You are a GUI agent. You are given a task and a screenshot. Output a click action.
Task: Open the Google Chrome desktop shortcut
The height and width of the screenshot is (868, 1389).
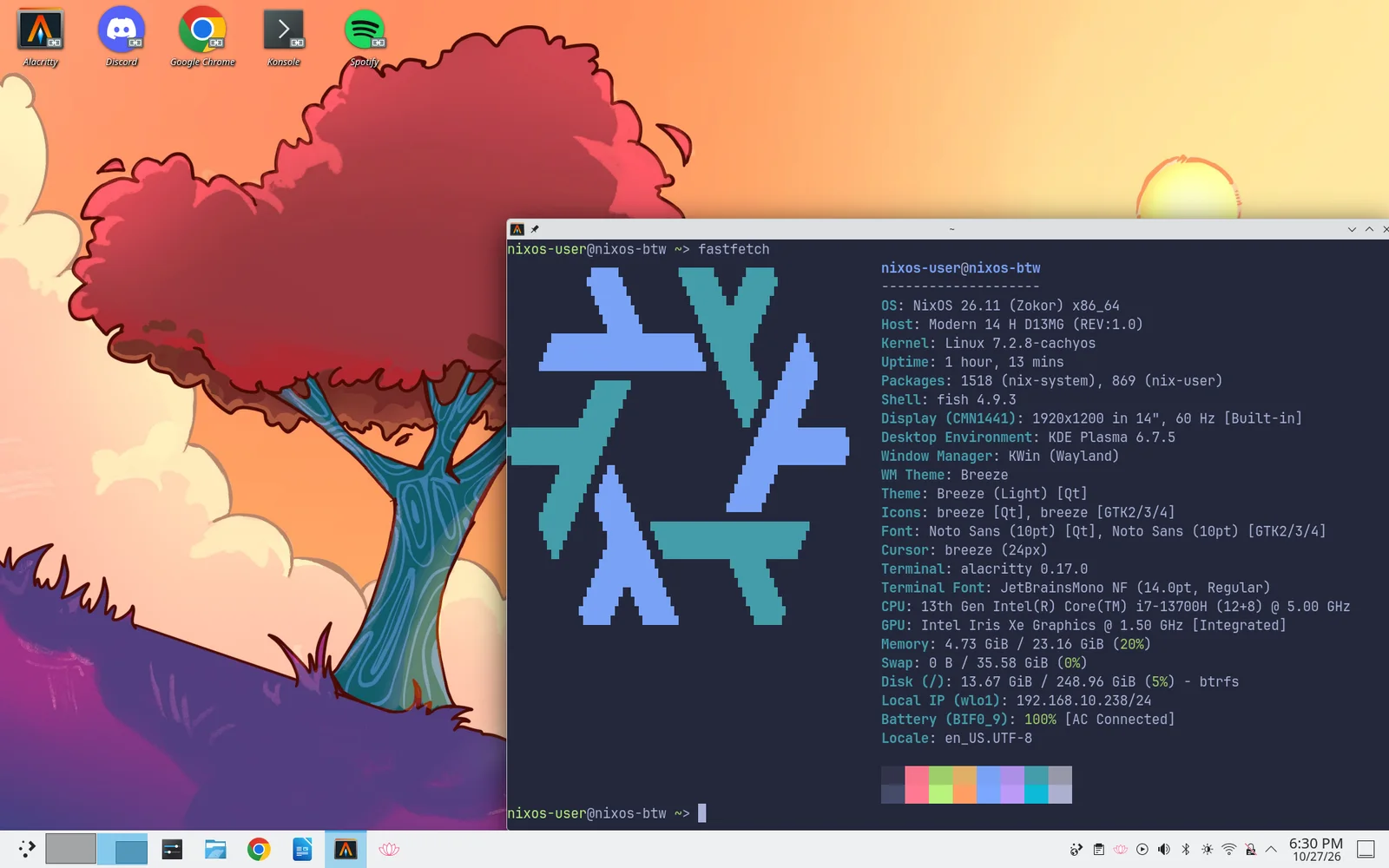tap(202, 38)
